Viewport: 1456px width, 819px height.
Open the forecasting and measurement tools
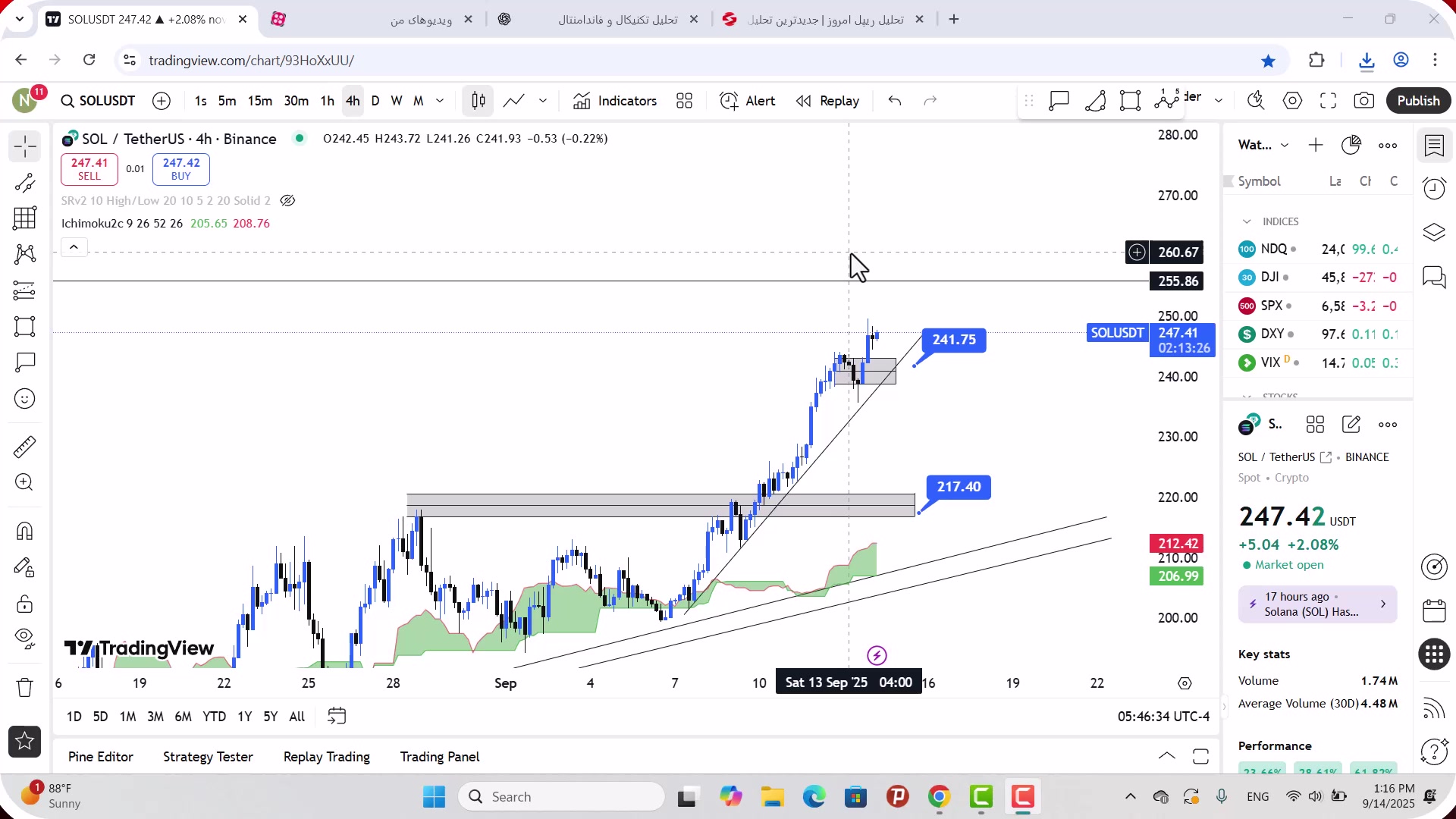click(x=24, y=290)
